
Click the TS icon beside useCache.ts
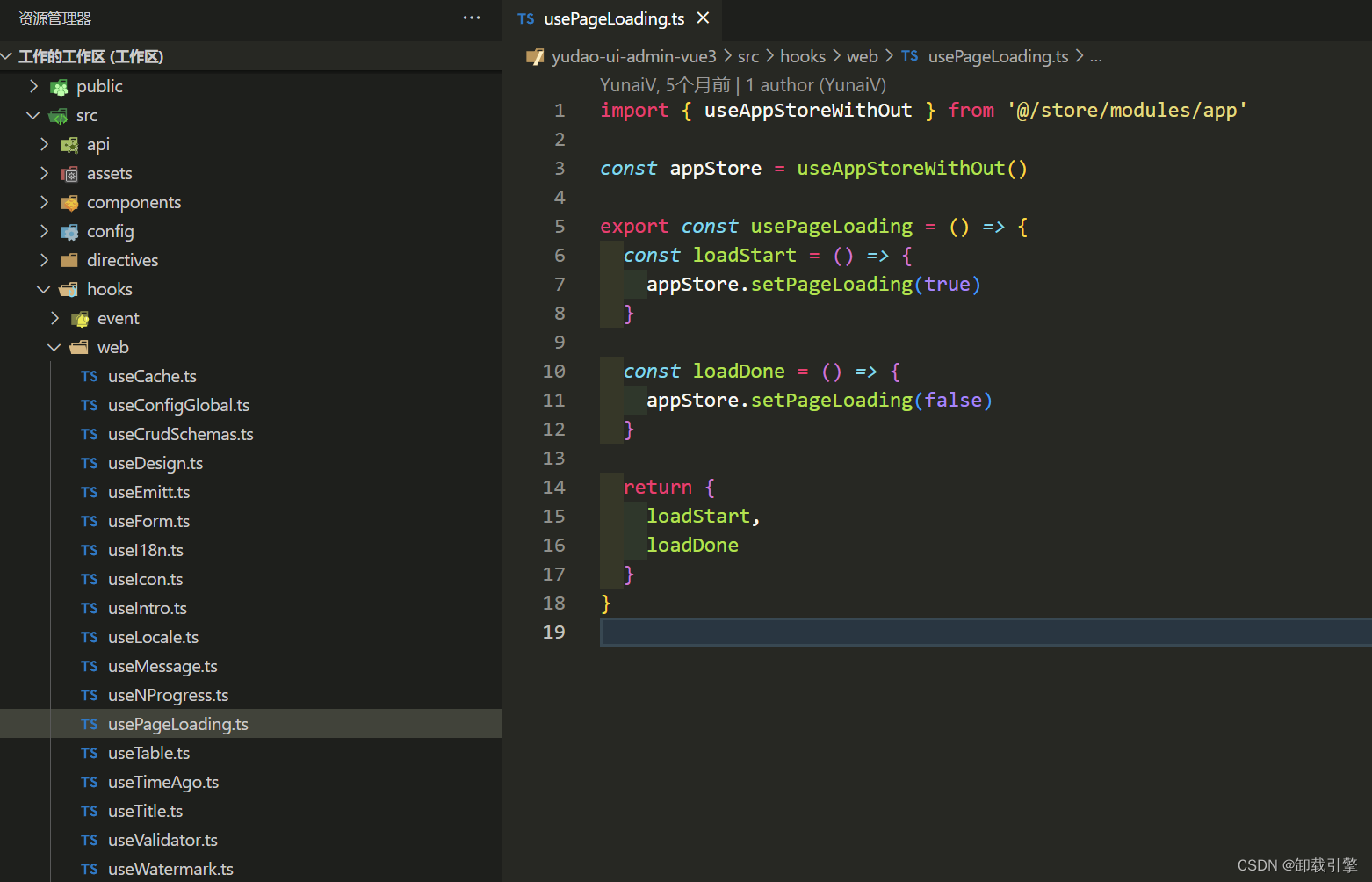click(90, 377)
